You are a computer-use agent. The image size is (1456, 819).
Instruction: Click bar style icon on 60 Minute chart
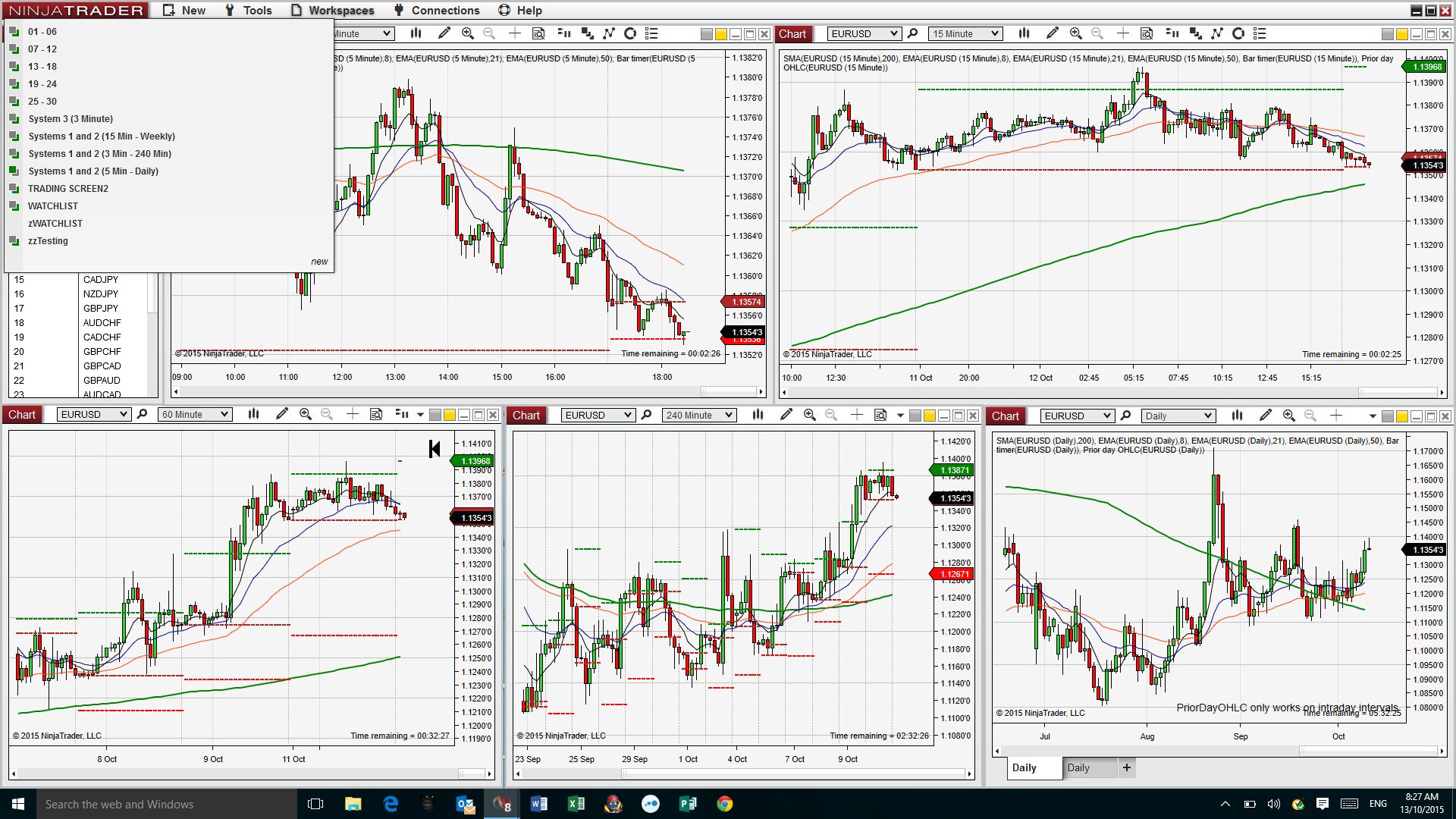pyautogui.click(x=253, y=414)
